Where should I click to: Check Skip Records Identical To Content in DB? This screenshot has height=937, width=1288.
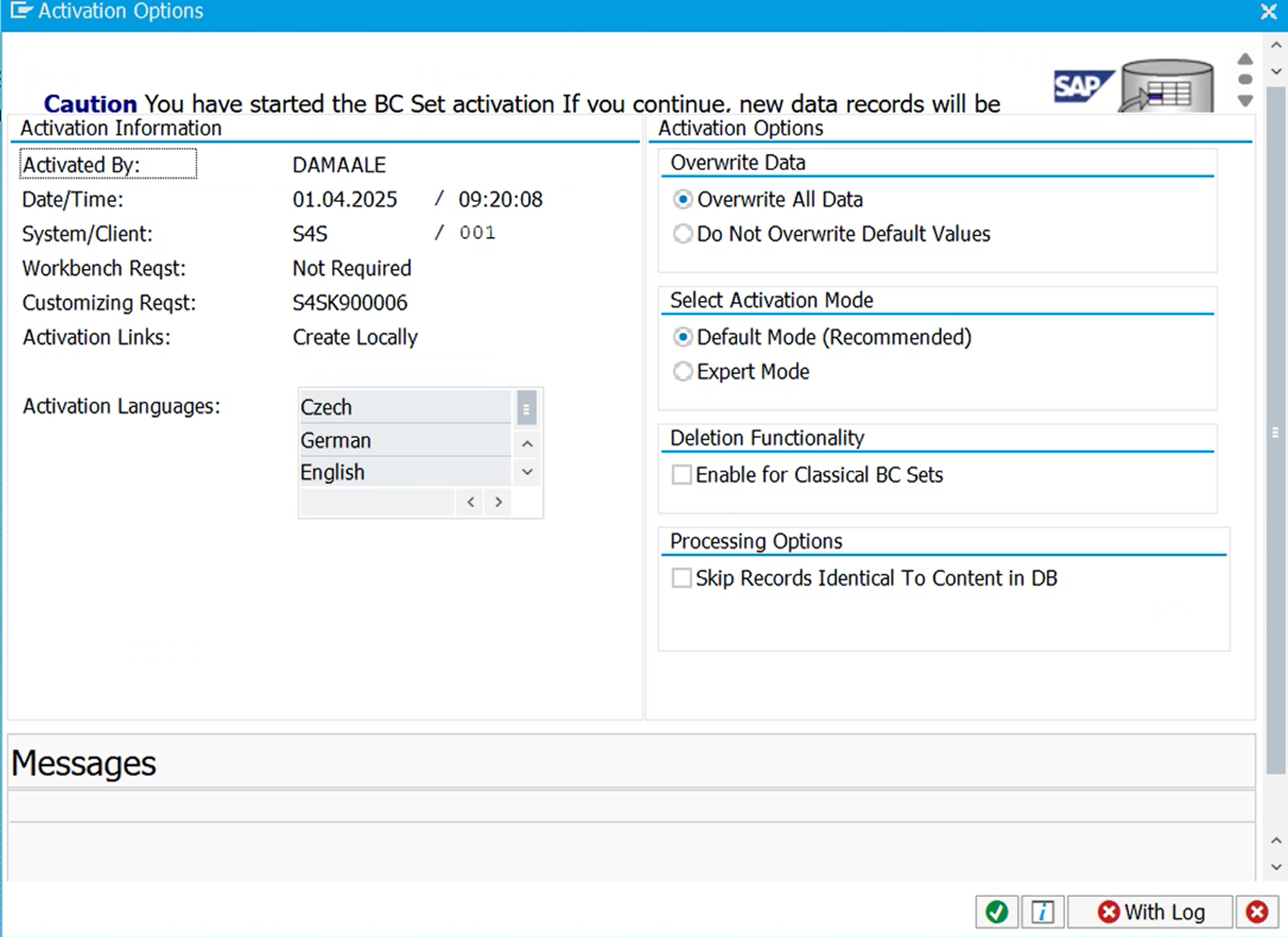click(x=681, y=578)
